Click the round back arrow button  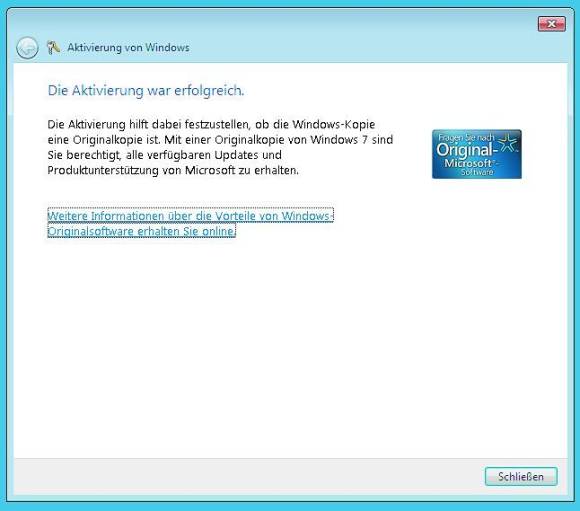27,48
